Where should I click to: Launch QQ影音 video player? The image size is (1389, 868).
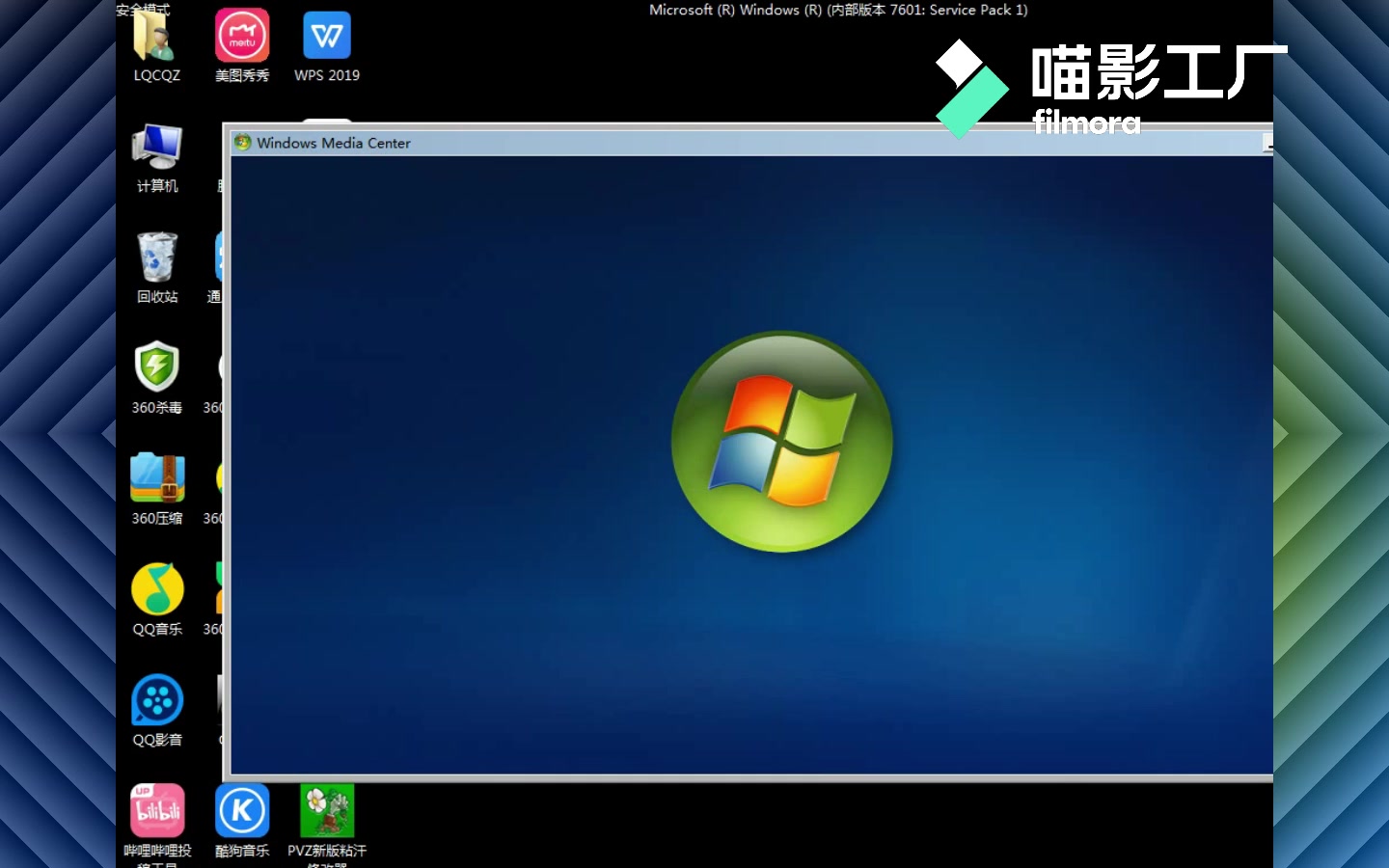pos(156,699)
